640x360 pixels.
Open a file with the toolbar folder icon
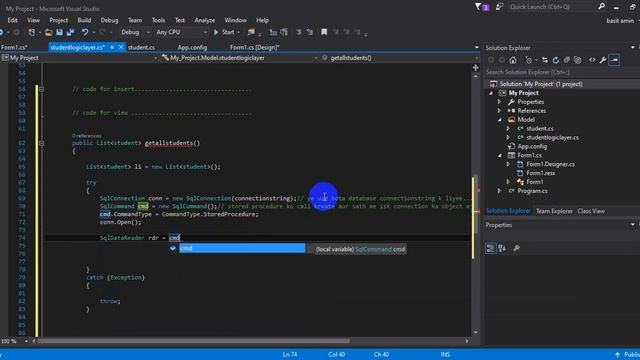48,32
